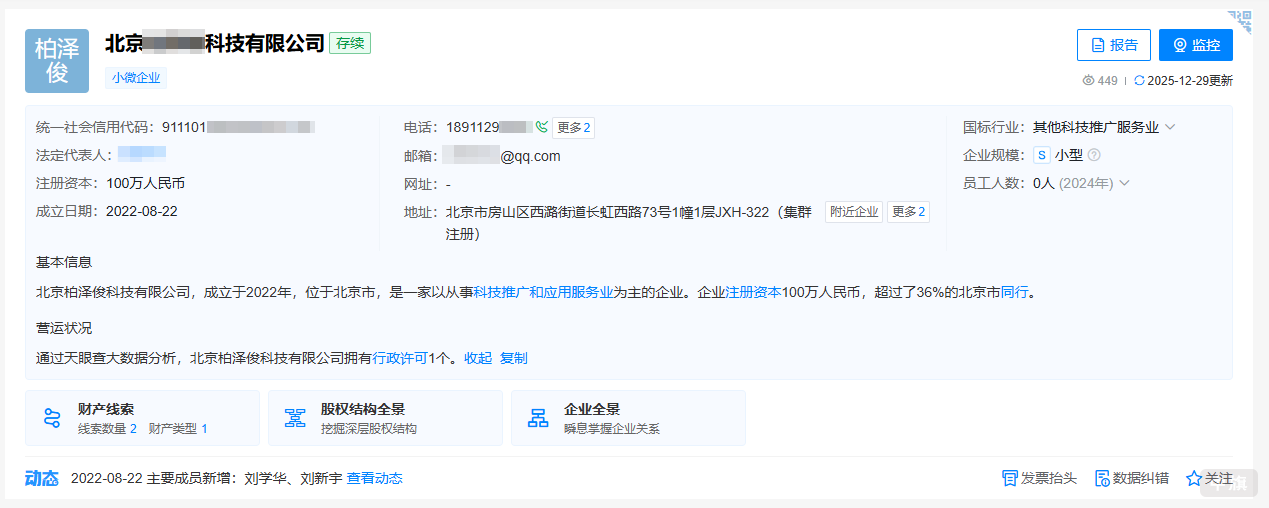Image resolution: width=1269 pixels, height=508 pixels.
Task: Click the 监控 monitor button
Action: tap(1196, 45)
